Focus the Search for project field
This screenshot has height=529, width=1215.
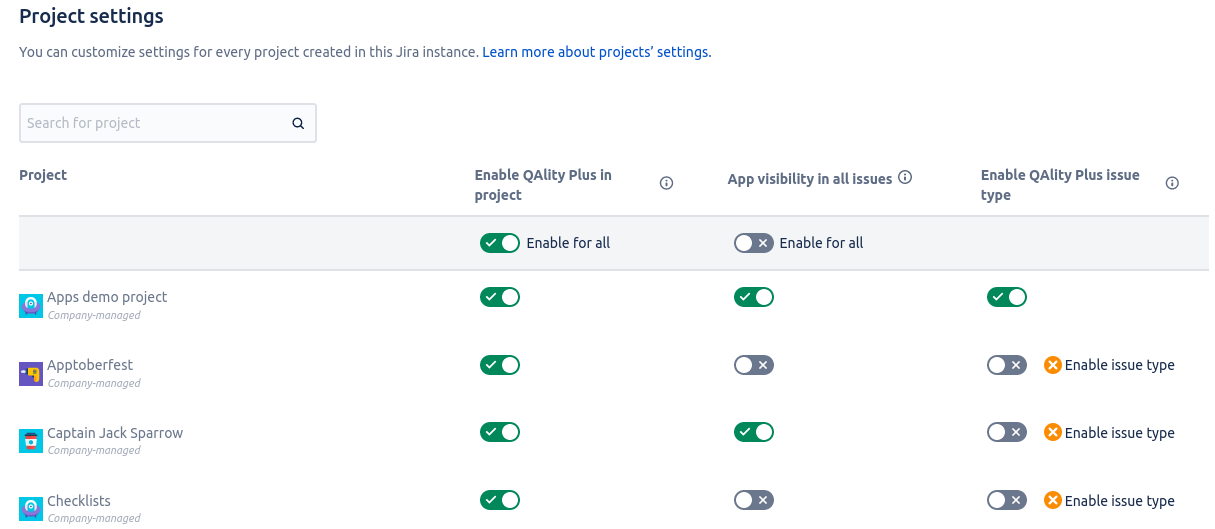click(x=168, y=123)
